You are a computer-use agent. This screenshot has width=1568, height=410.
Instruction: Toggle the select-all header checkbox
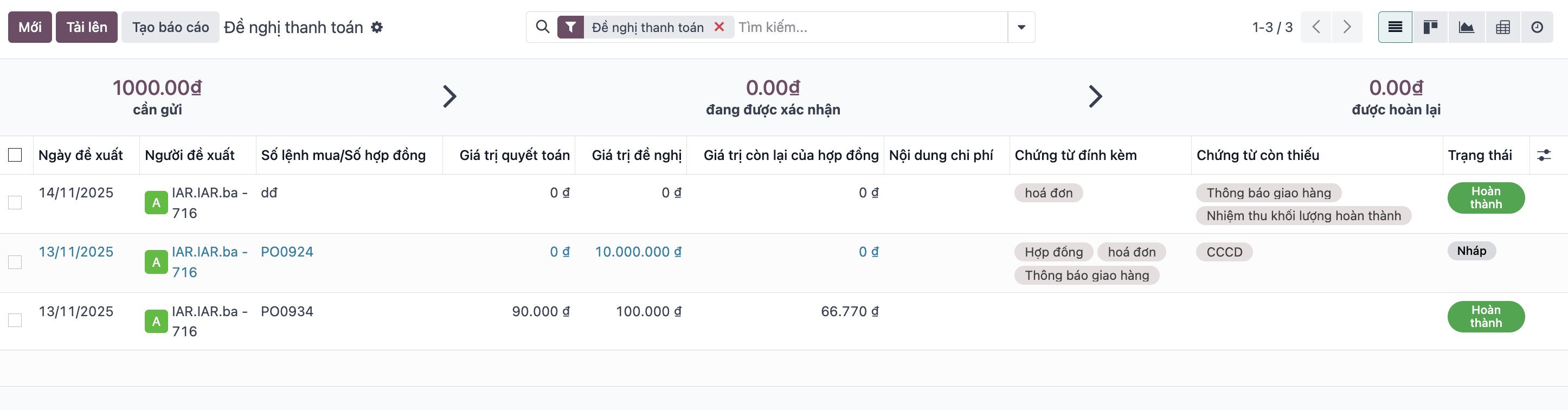pos(15,155)
